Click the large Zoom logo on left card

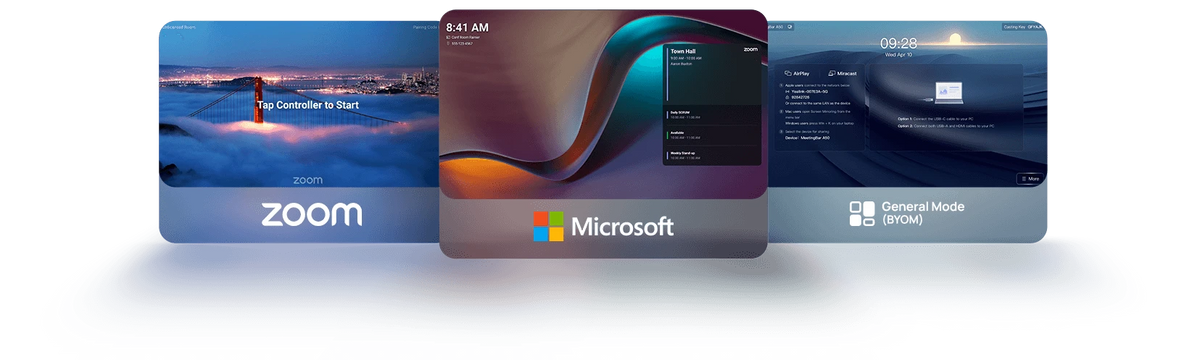[x=312, y=213]
